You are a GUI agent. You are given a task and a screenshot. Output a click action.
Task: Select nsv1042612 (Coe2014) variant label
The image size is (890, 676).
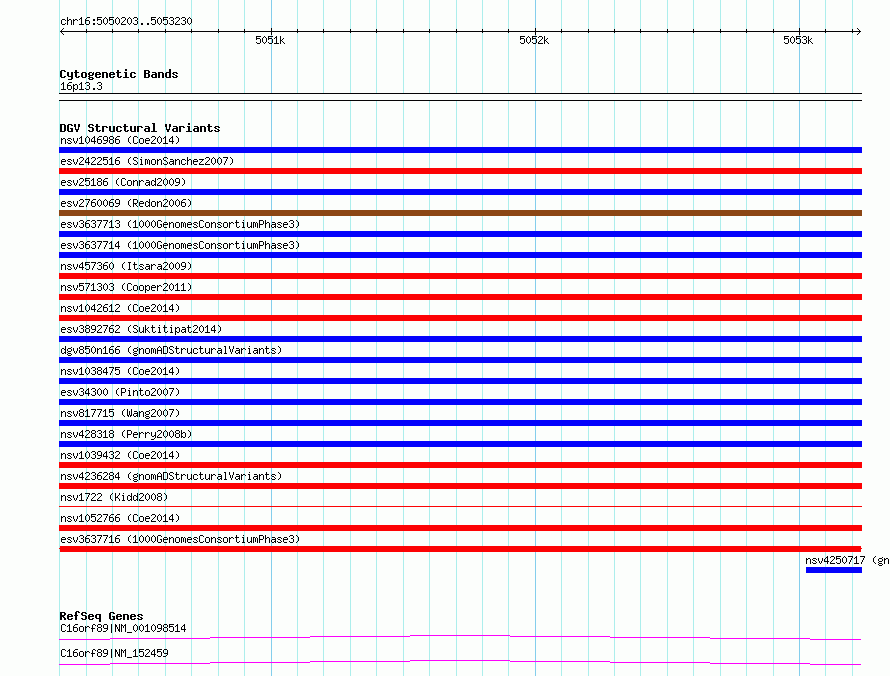120,308
